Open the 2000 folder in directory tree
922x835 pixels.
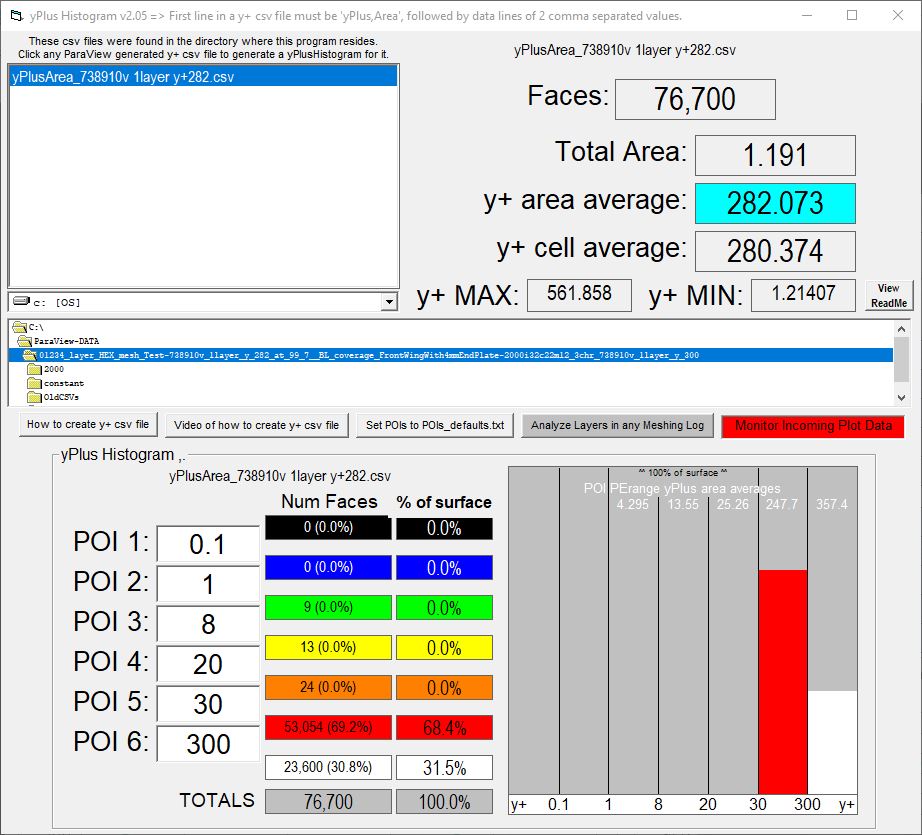(x=53, y=369)
